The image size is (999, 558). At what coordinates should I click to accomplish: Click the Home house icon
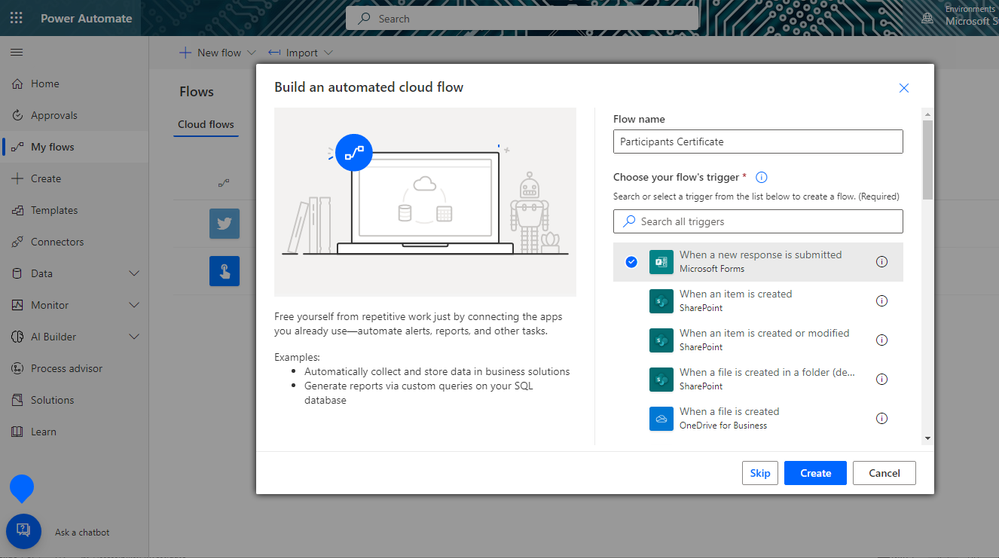coord(17,83)
